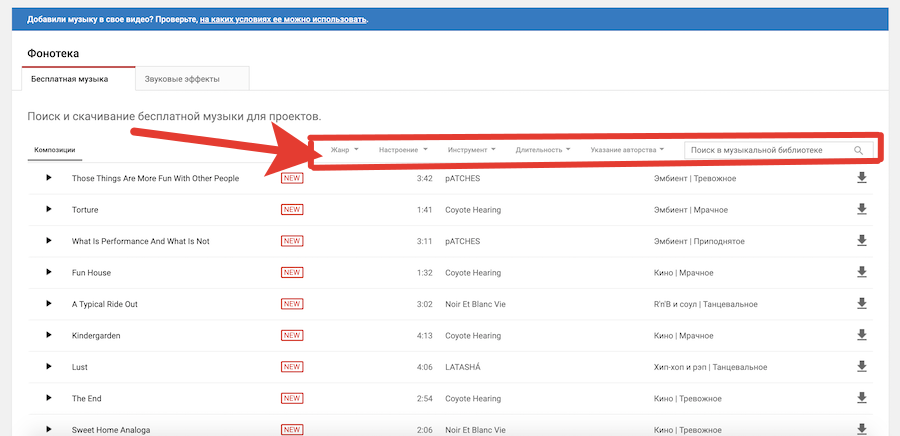900x436 pixels.
Task: Click the search magnifier icon in music library
Action: click(858, 151)
